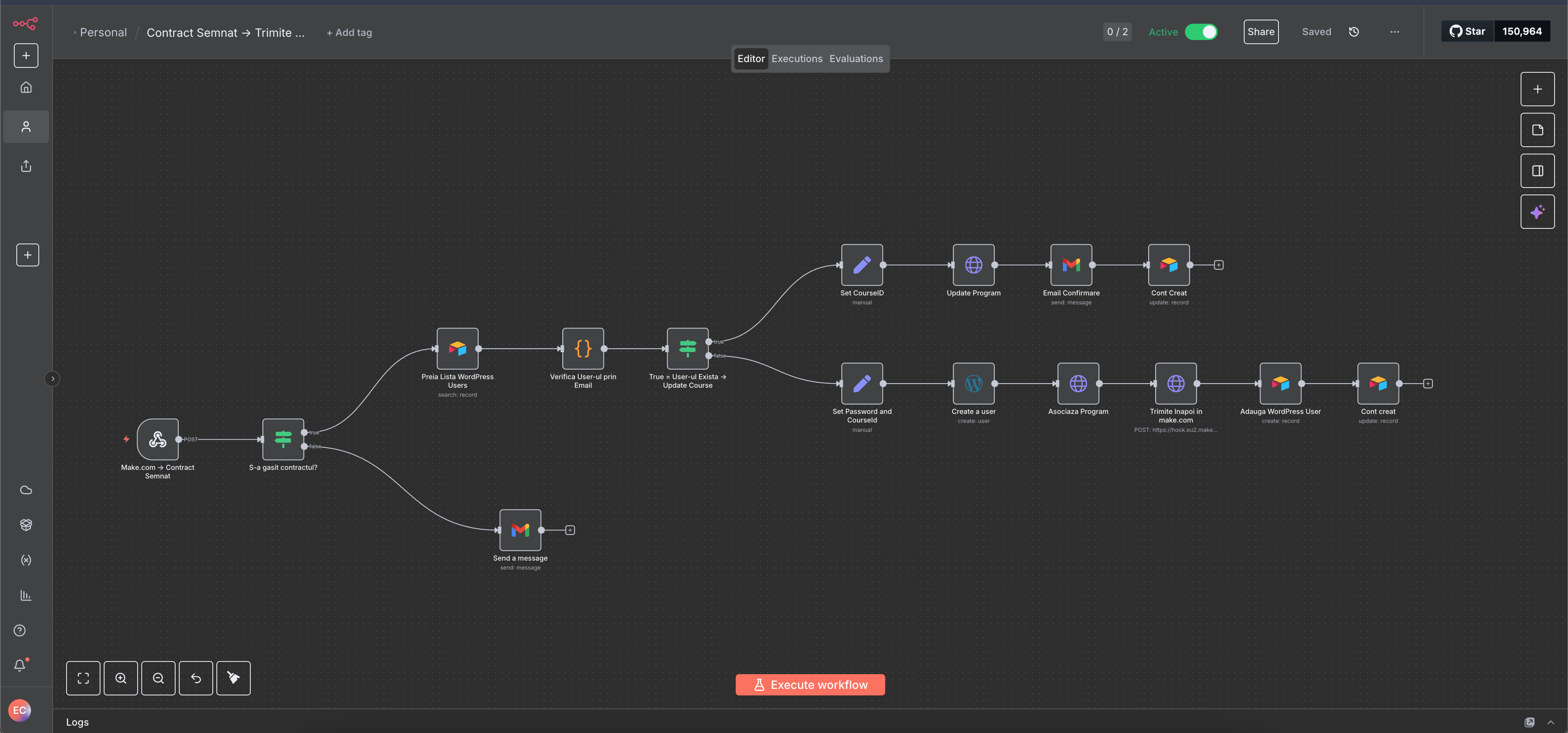Screen dimensions: 1568x733
Task: Expand the collapsed left sidebar chevron
Action: (x=53, y=379)
